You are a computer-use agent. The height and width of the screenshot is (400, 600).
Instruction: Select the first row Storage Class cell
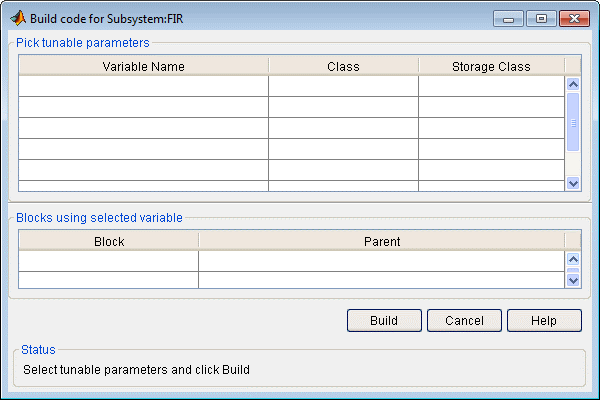[491, 86]
